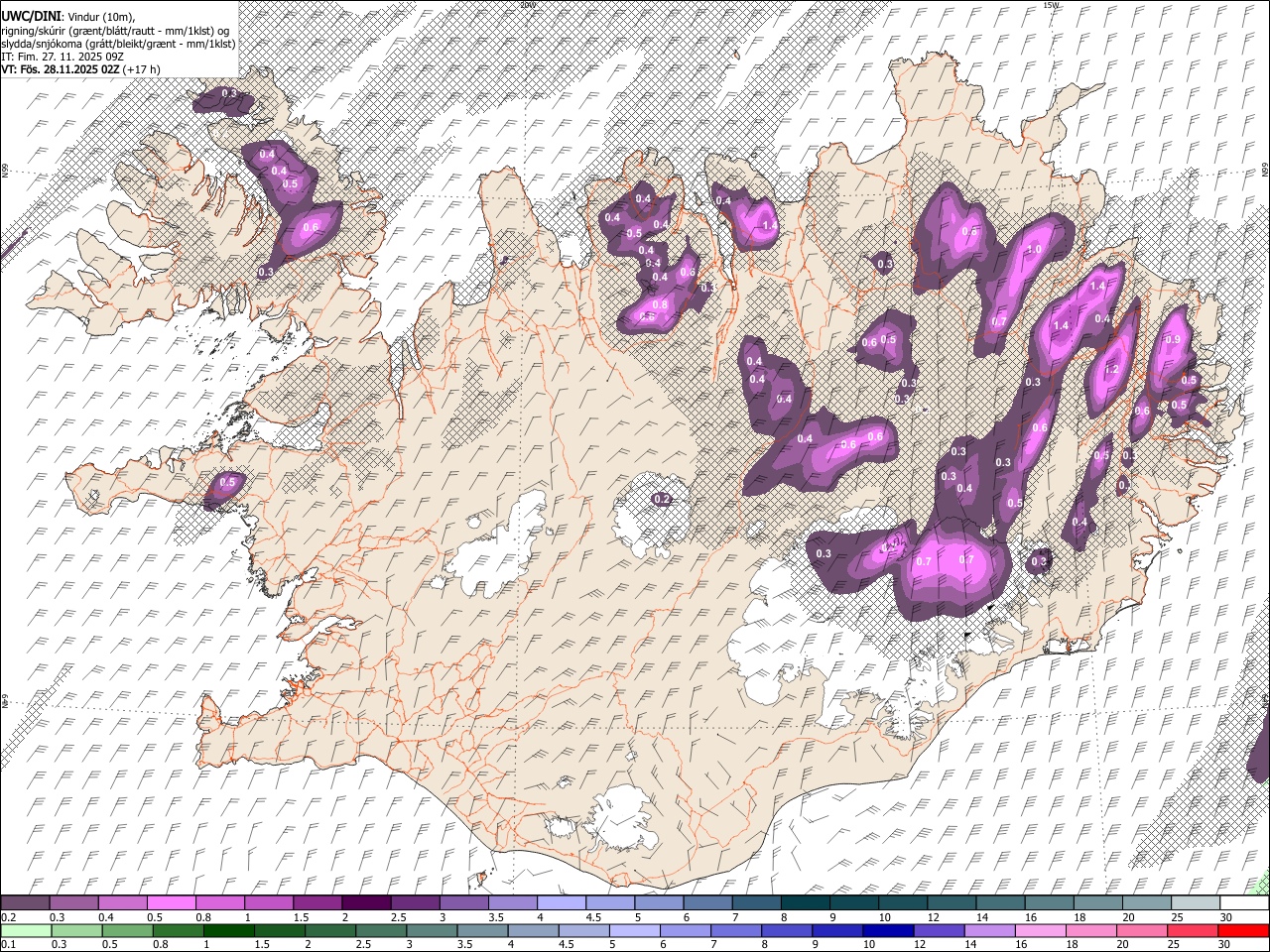Click the deep navy 10 swatch in lower scale
This screenshot has height=952, width=1270.
tap(887, 930)
